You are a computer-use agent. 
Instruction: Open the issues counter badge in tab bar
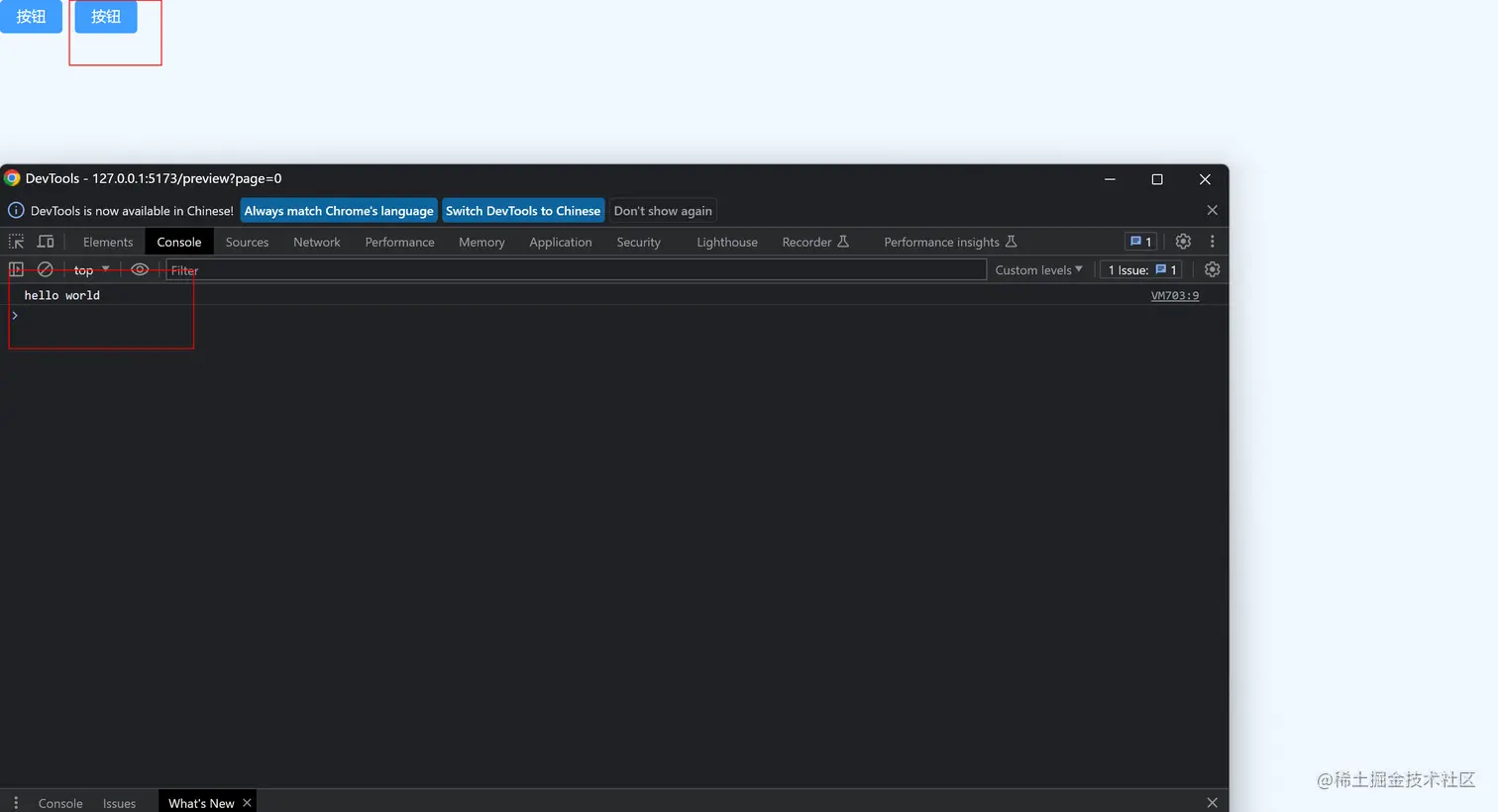(1140, 242)
